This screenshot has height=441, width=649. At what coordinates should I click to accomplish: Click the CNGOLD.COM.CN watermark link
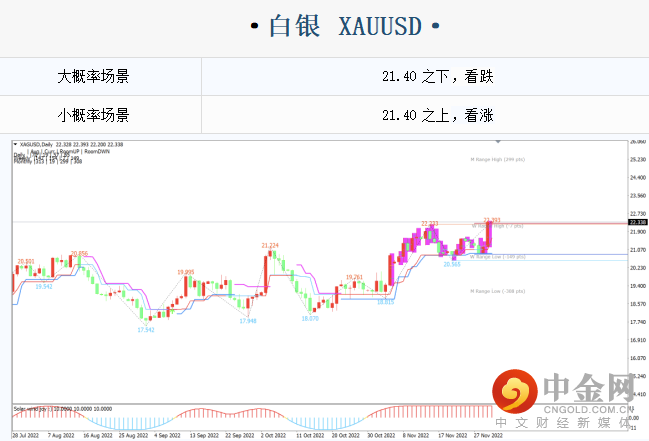pyautogui.click(x=590, y=408)
